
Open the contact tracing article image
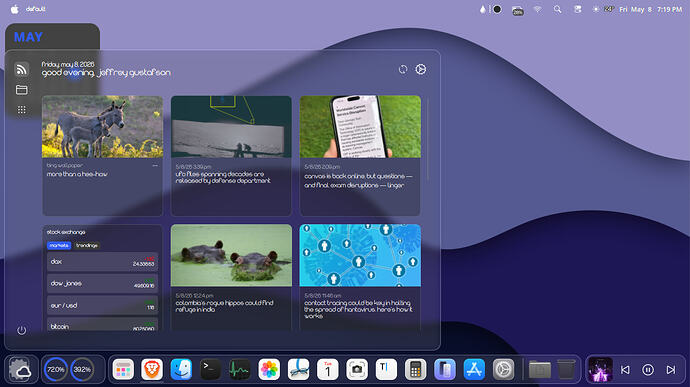pyautogui.click(x=360, y=255)
